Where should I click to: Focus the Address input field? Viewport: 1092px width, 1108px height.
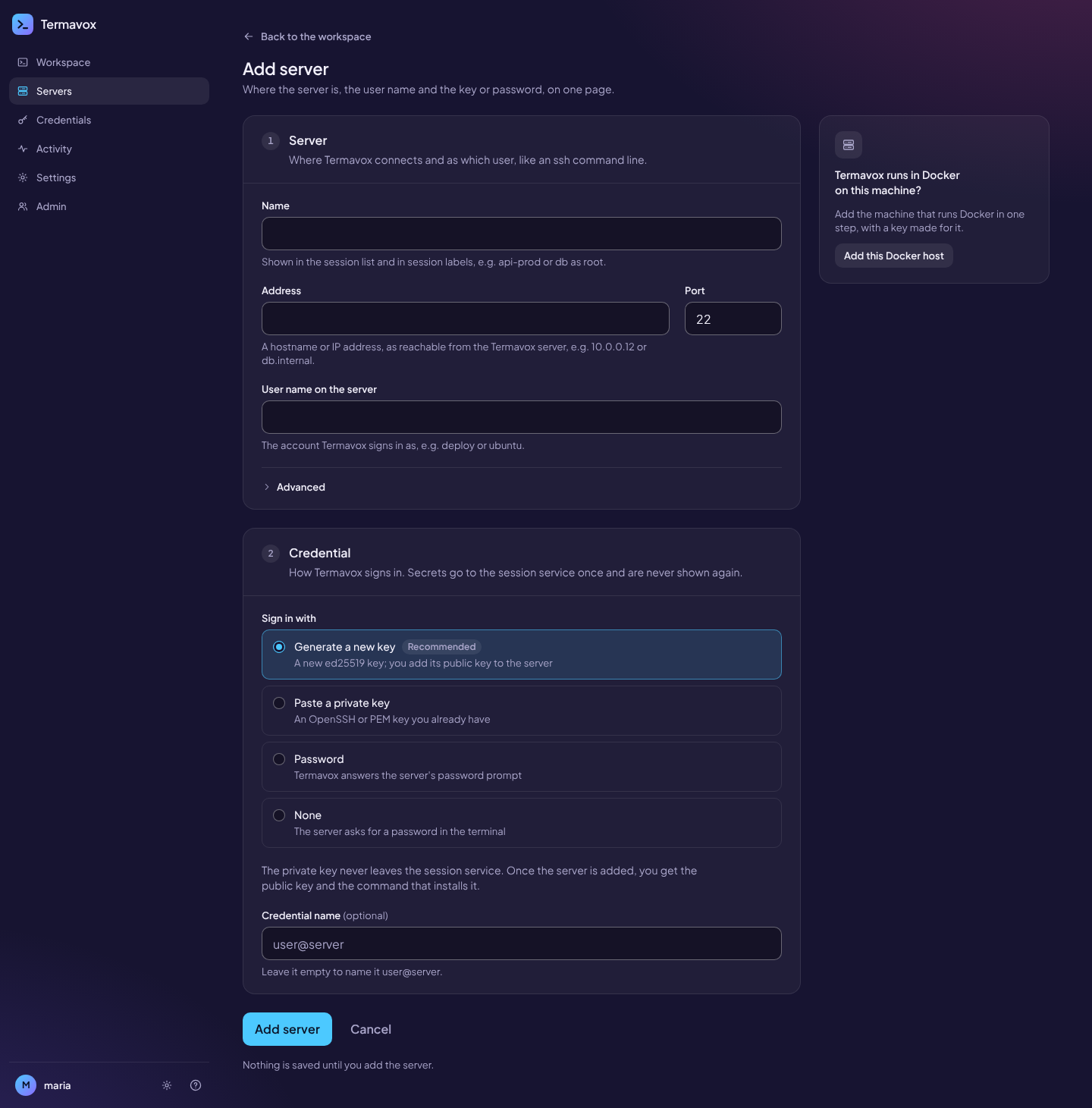pyautogui.click(x=466, y=319)
